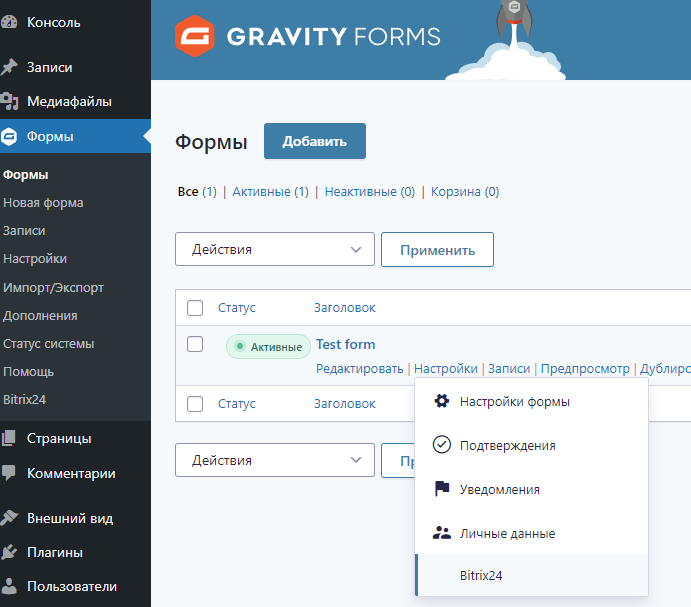
Task: Click the Страницы pages icon
Action: click(x=9, y=438)
